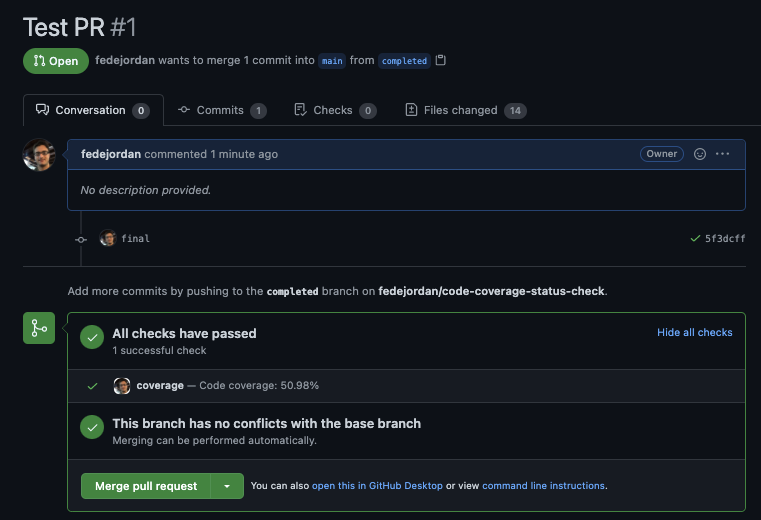
Task: Click the green merge icon badge
Action: 39,328
